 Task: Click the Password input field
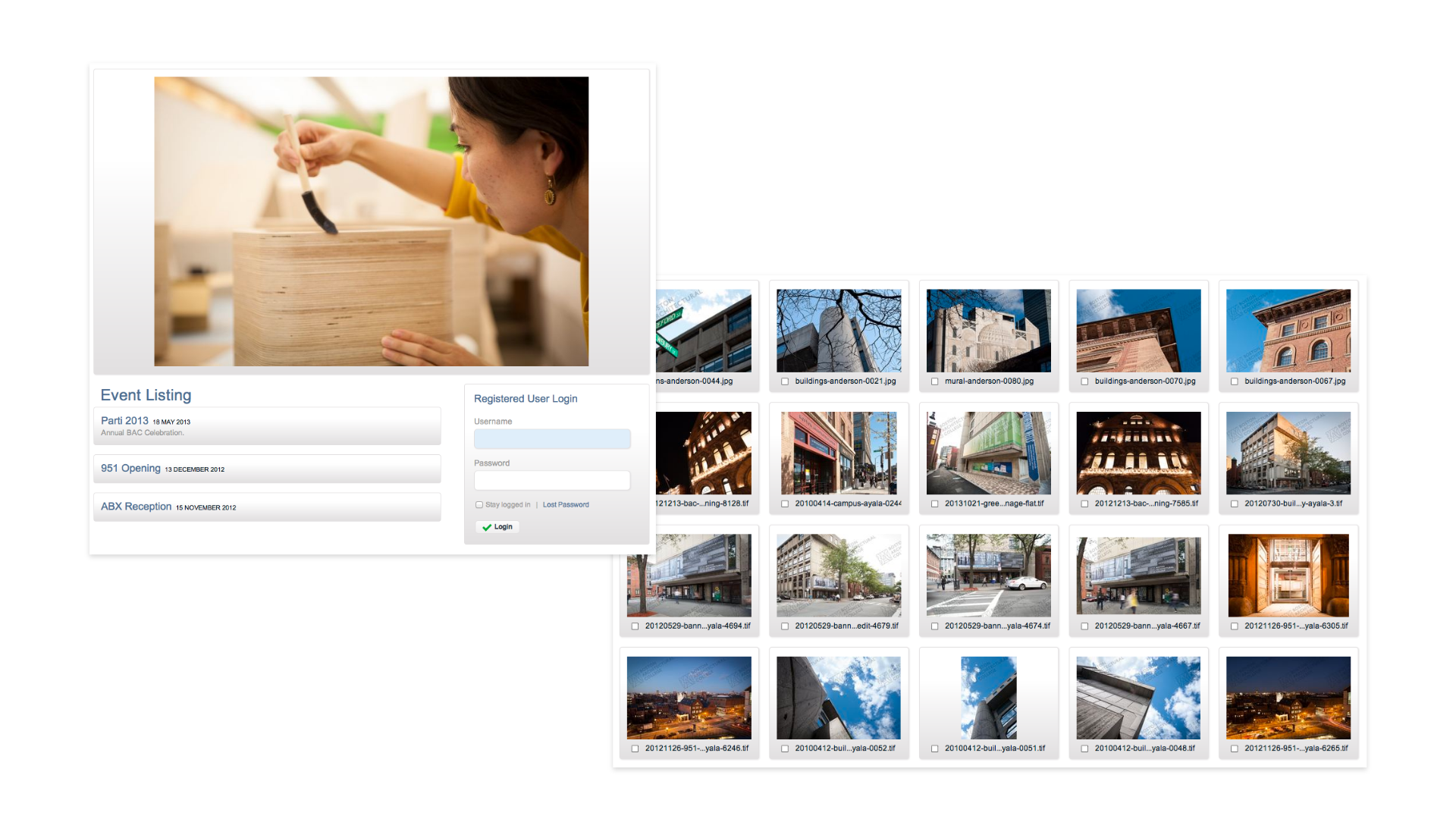tap(551, 480)
